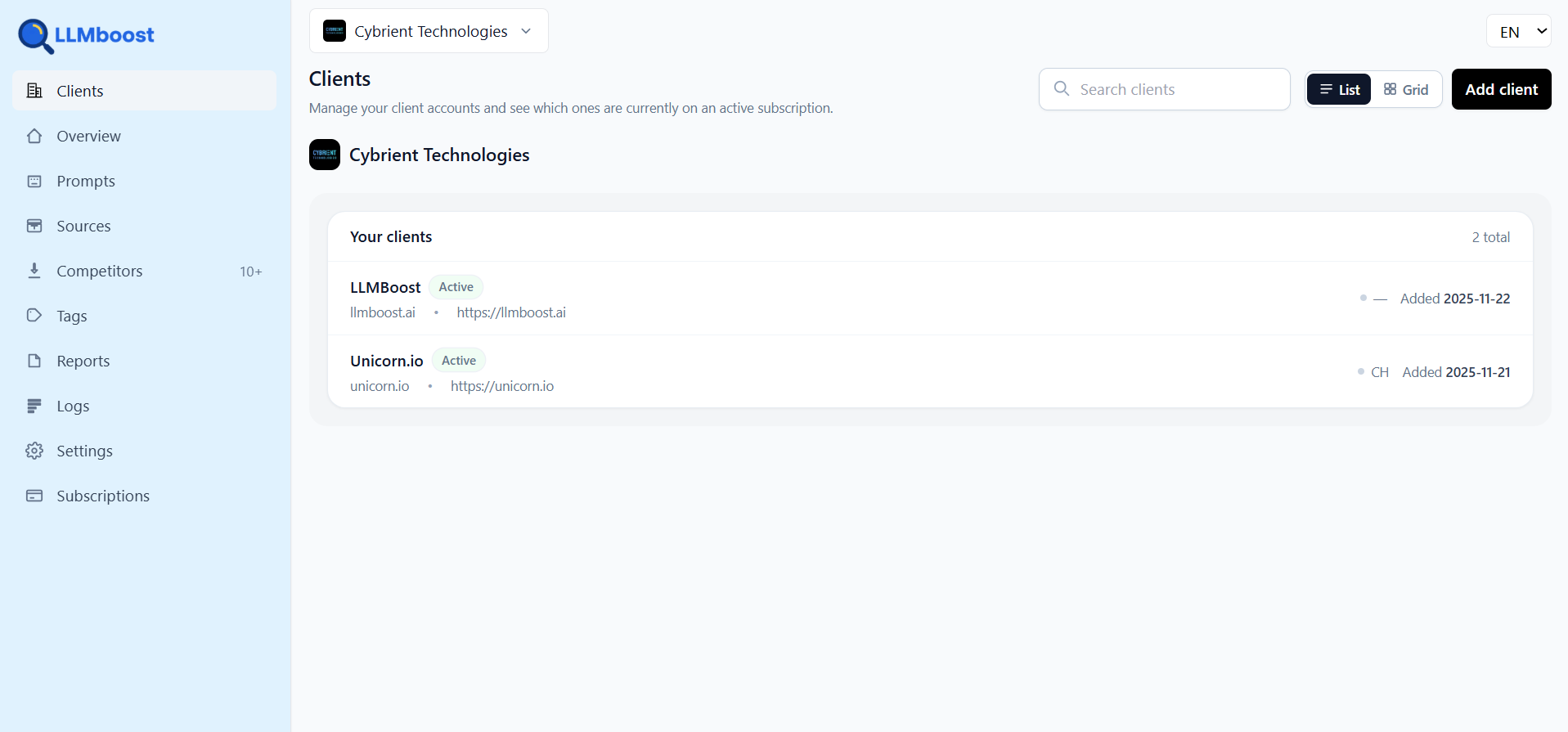Click the Settings gear icon

[x=34, y=451]
